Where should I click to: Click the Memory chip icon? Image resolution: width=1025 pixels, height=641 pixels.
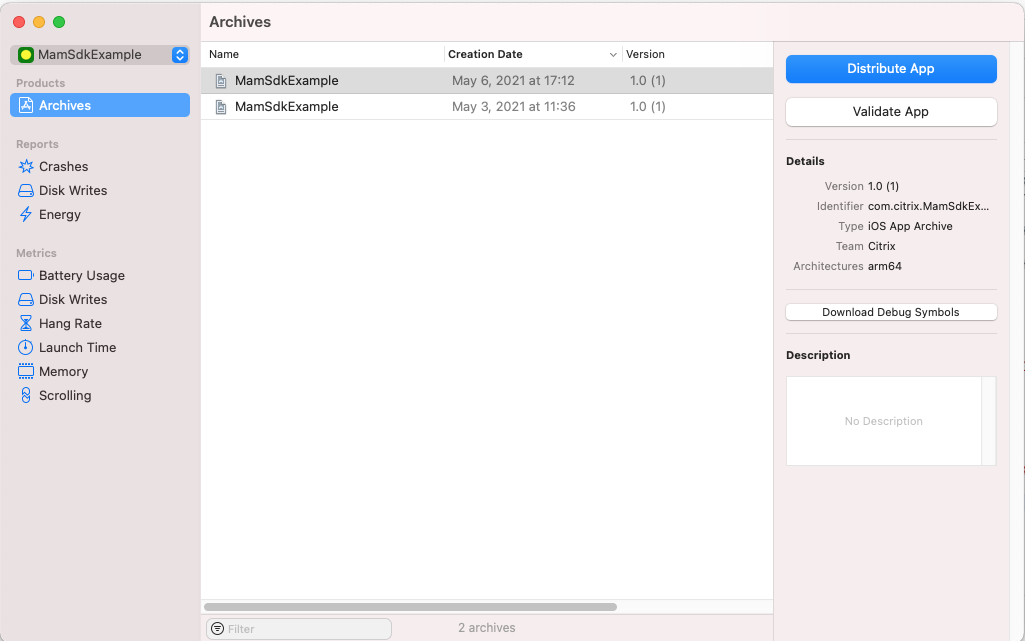[26, 371]
